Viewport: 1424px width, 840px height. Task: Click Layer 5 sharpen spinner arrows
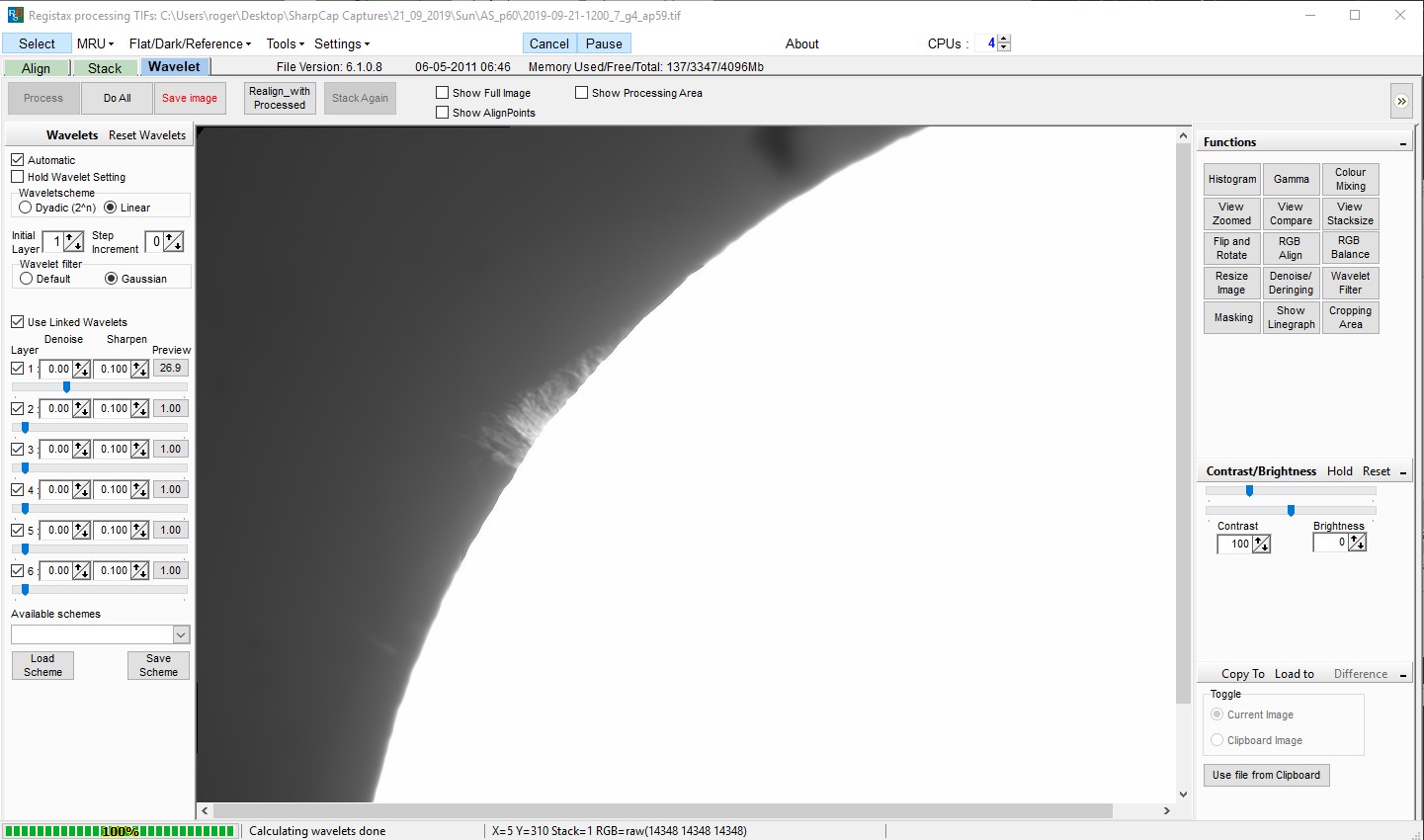coord(139,530)
